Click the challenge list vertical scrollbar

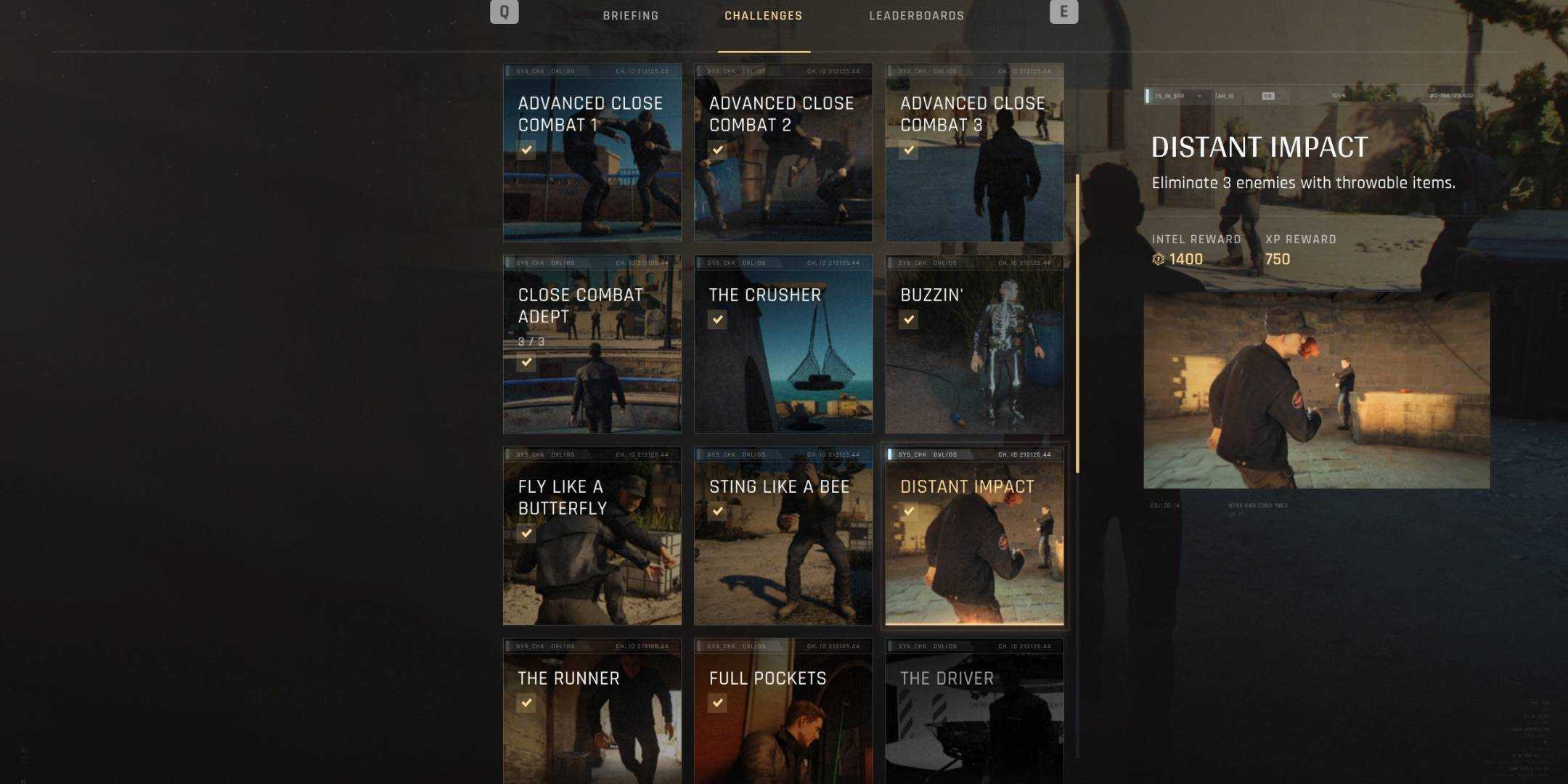(1077, 324)
